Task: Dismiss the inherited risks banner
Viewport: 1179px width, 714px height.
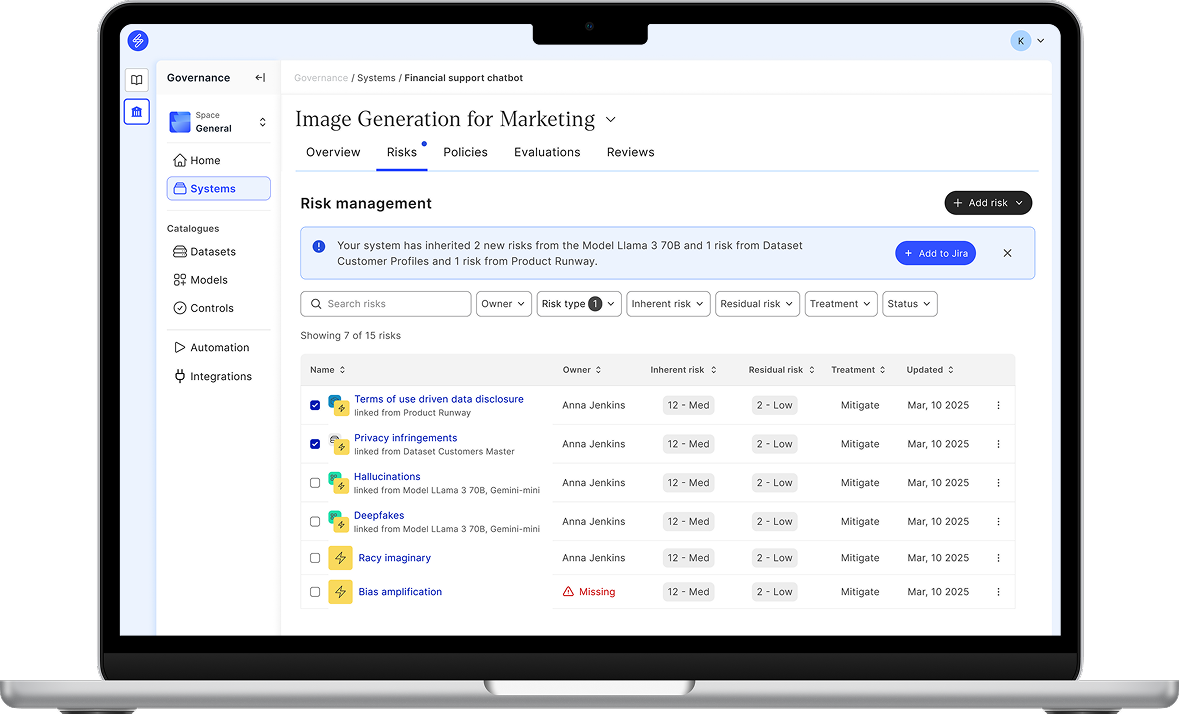Action: 1007,253
